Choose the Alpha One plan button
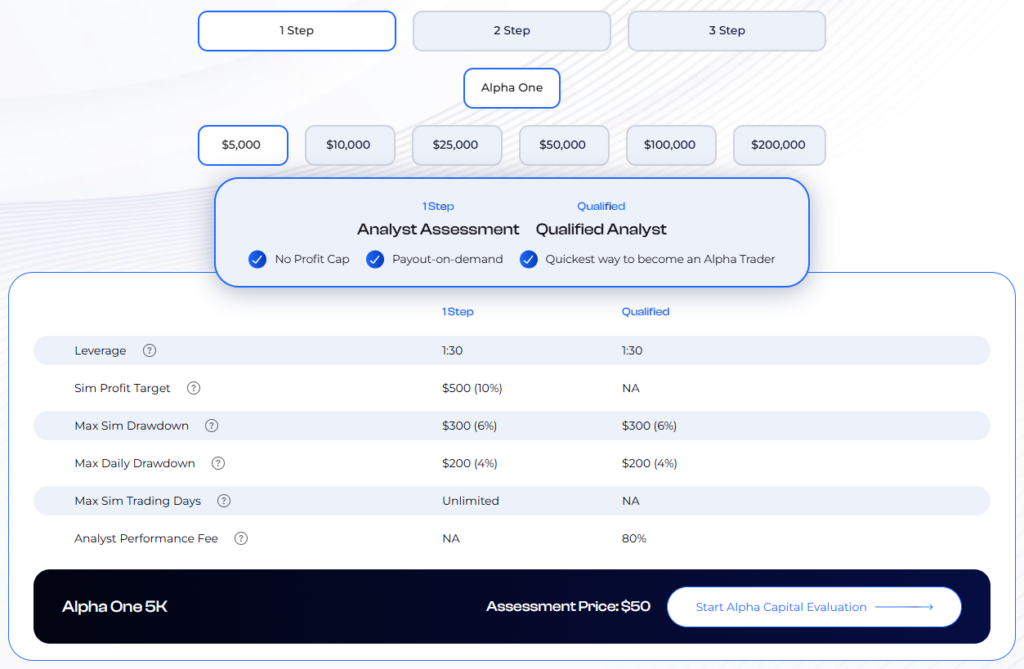The height and width of the screenshot is (669, 1024). [x=512, y=88]
